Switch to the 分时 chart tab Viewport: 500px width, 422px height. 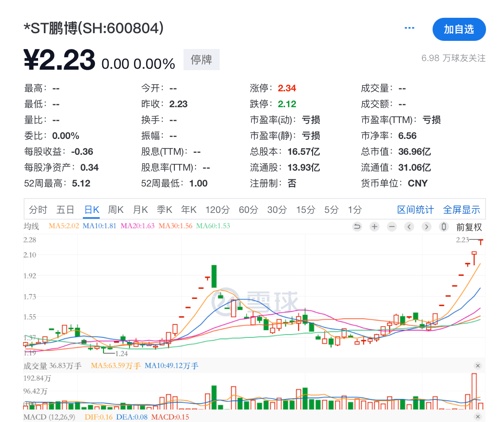(x=38, y=210)
